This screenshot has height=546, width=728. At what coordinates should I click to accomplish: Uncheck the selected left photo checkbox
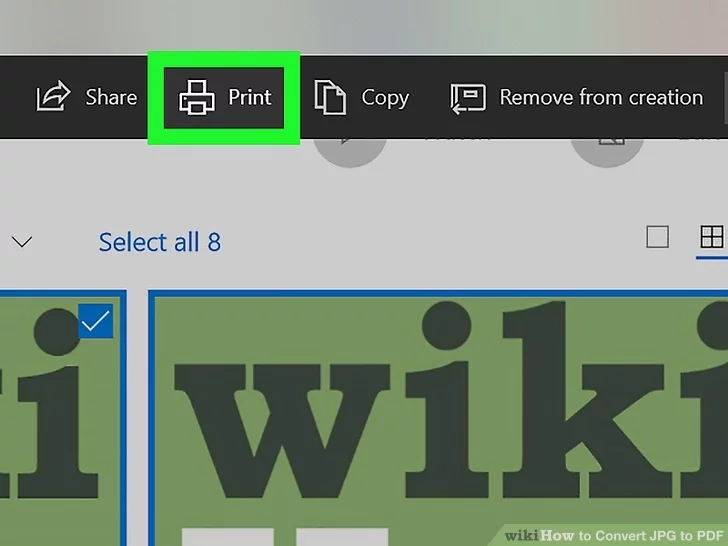point(96,322)
